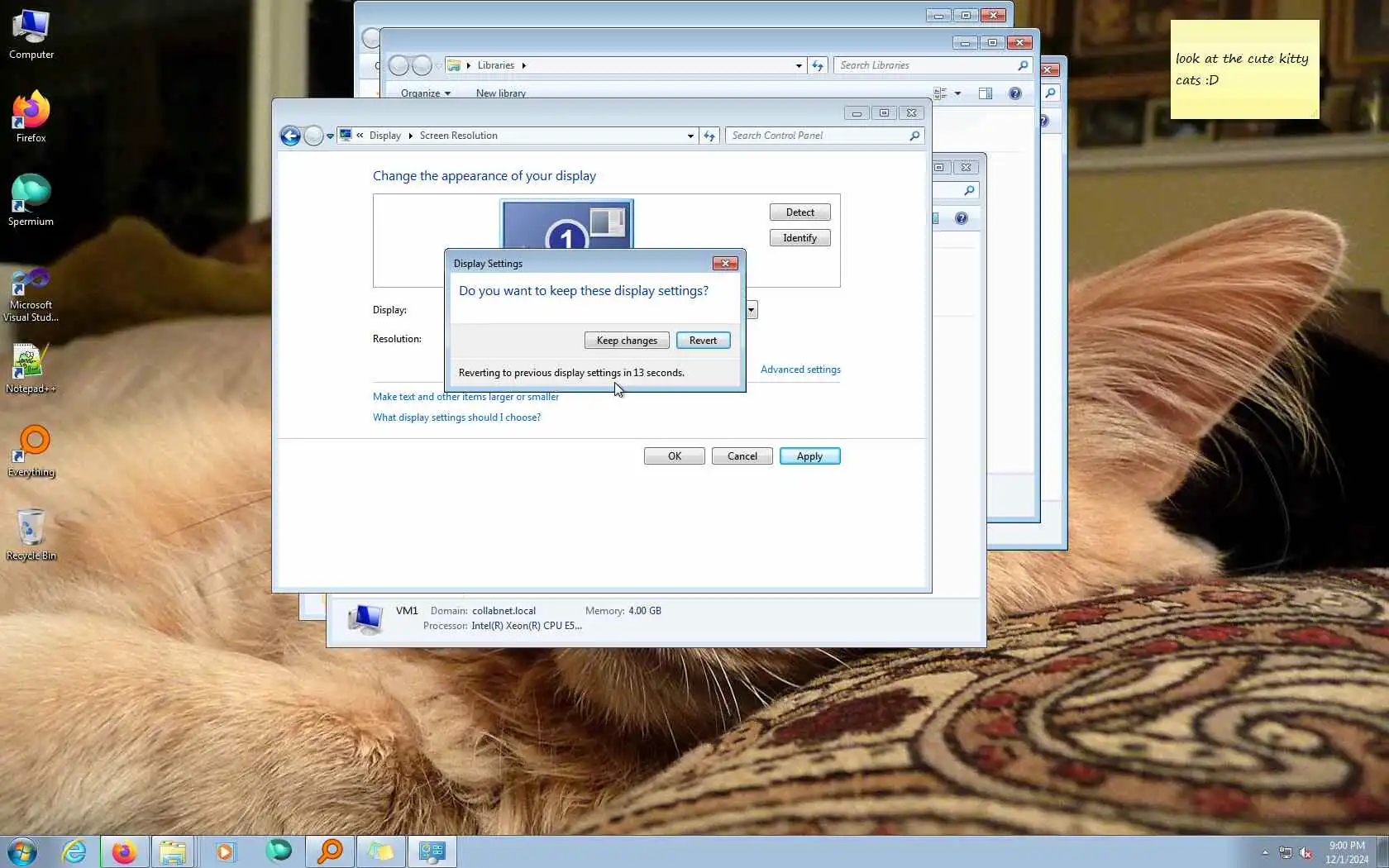Open 'What display settings should I choose?' link
The width and height of the screenshot is (1389, 868).
[456, 417]
